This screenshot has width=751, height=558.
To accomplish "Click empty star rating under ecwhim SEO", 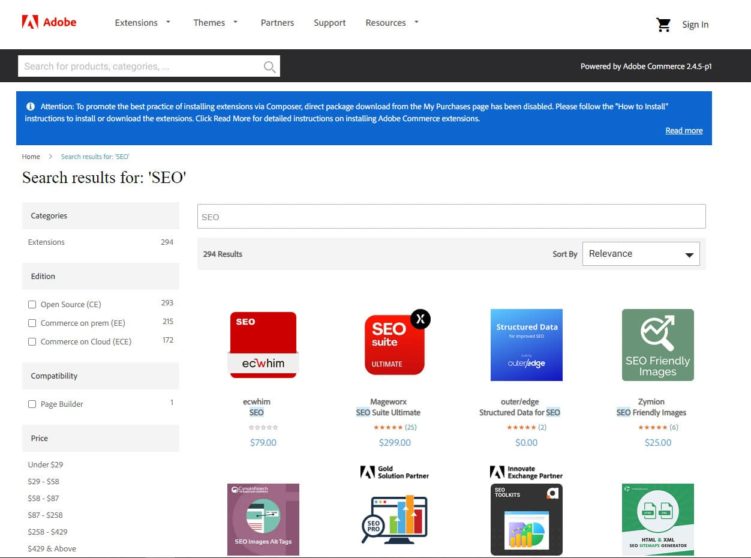I will coord(263,427).
